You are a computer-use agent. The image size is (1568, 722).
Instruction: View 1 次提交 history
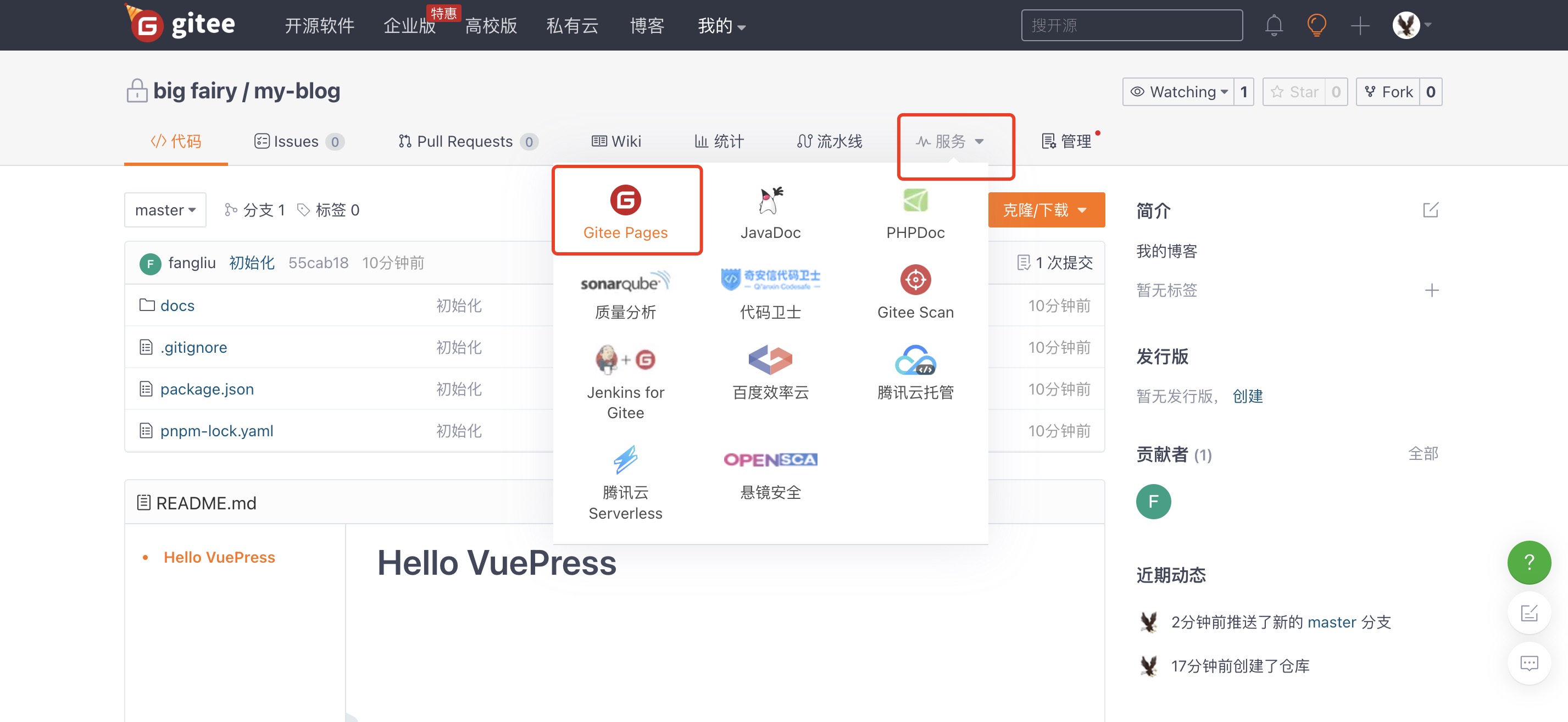click(1055, 263)
